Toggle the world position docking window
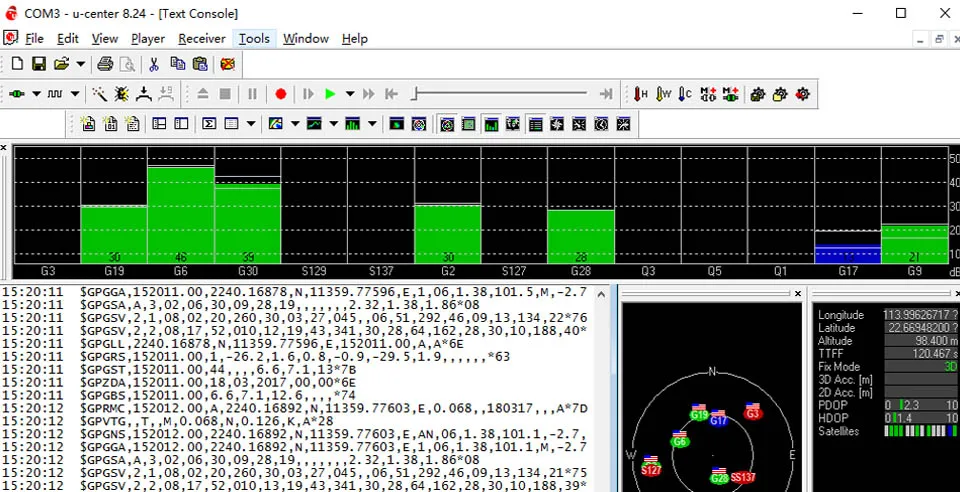960x492 pixels. pyautogui.click(x=513, y=124)
